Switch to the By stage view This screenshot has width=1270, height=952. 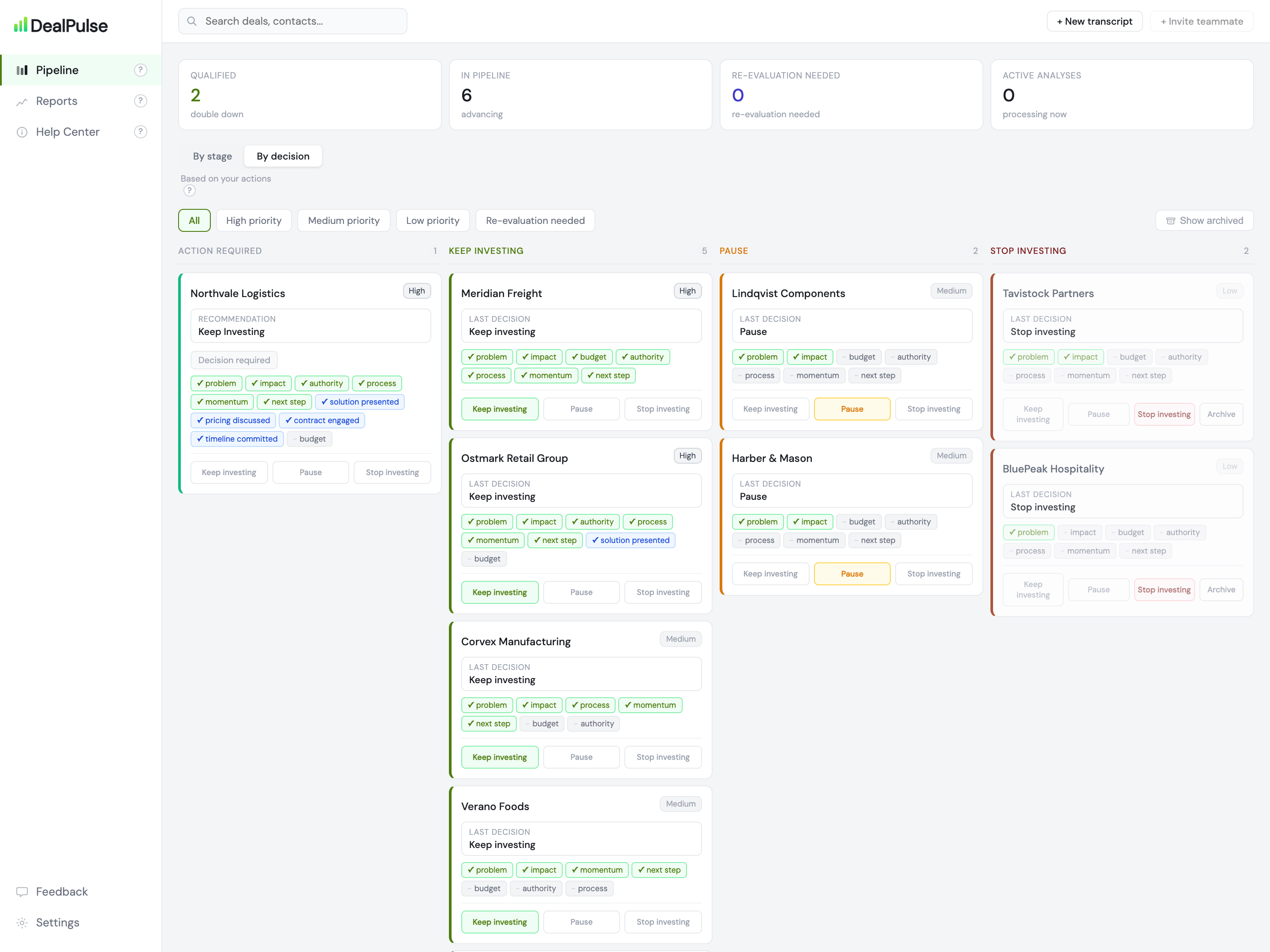pyautogui.click(x=213, y=156)
